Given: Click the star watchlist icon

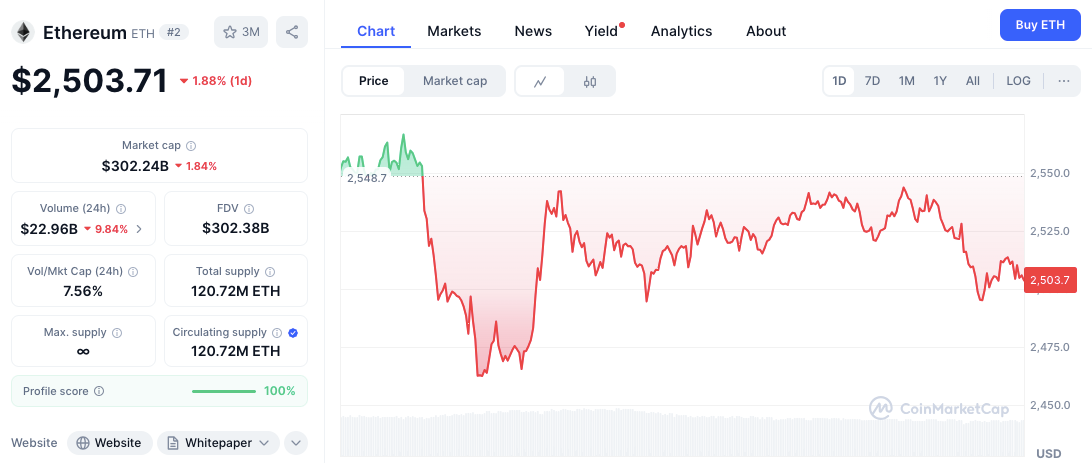Looking at the screenshot, I should [230, 32].
